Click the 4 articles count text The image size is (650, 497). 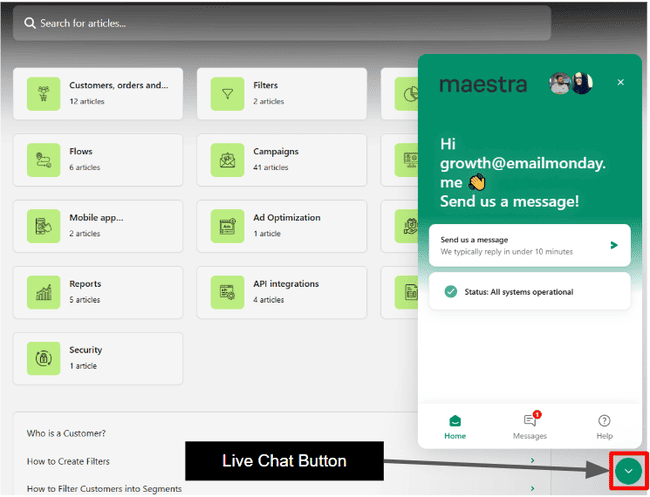point(269,300)
